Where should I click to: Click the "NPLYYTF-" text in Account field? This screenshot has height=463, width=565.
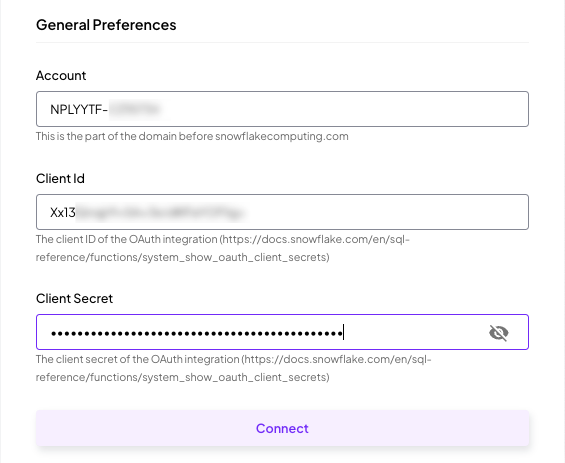tap(79, 109)
